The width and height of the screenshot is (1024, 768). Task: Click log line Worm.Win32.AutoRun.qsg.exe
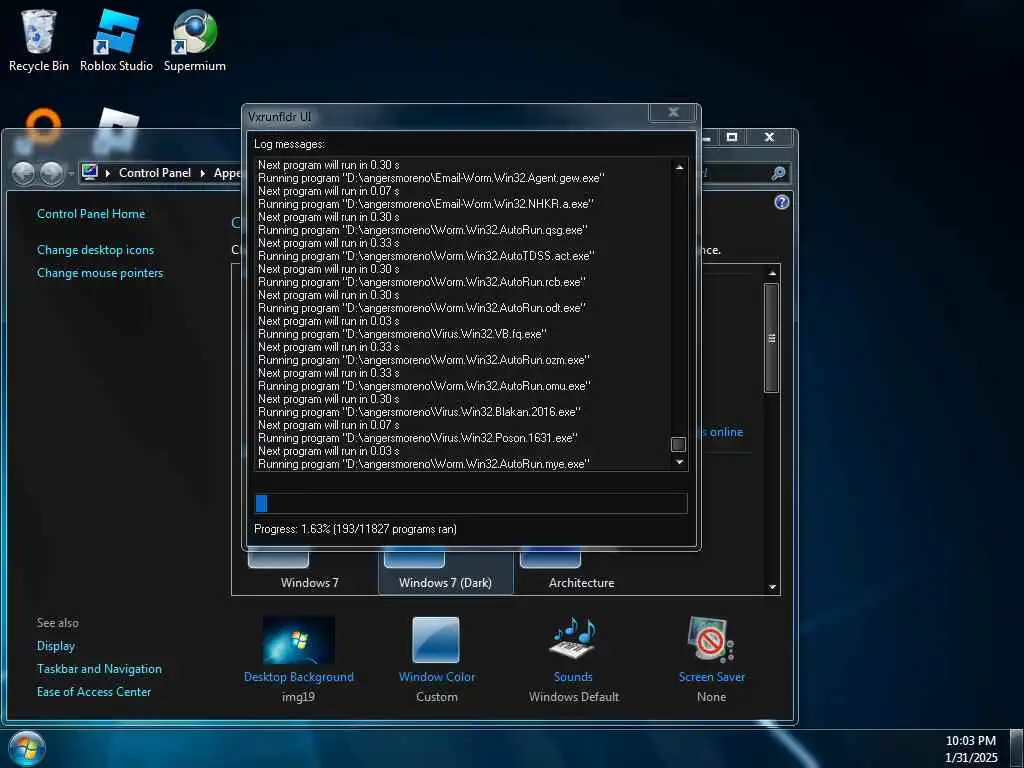pos(423,230)
